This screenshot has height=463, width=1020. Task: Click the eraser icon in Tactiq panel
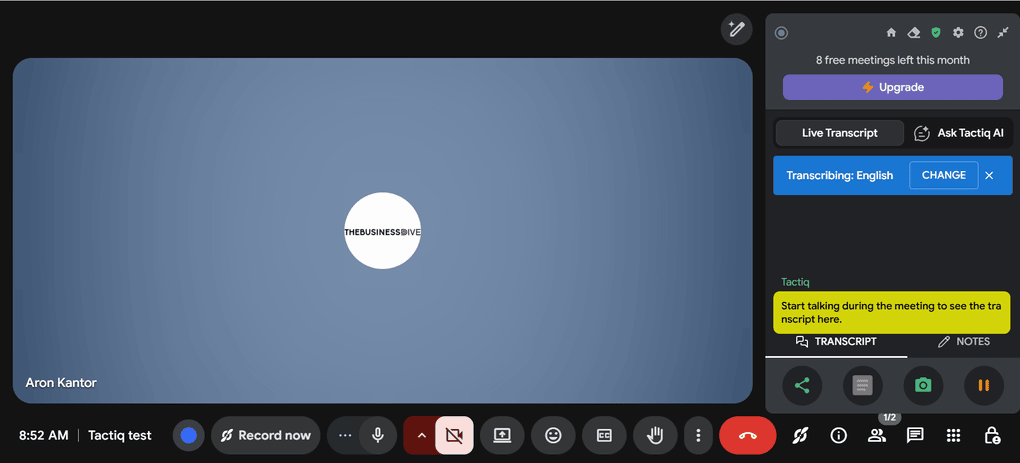click(x=914, y=33)
